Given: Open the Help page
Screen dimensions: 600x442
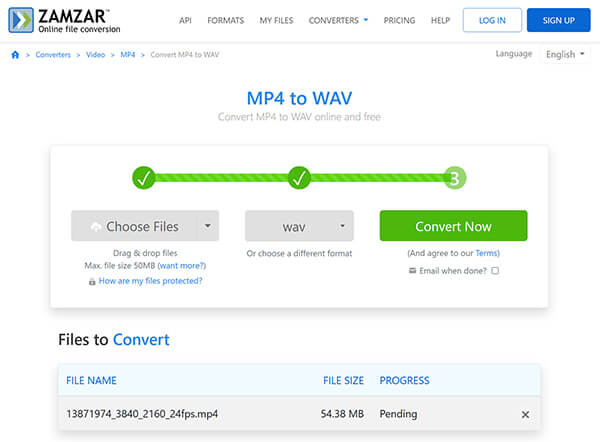Looking at the screenshot, I should (x=440, y=20).
